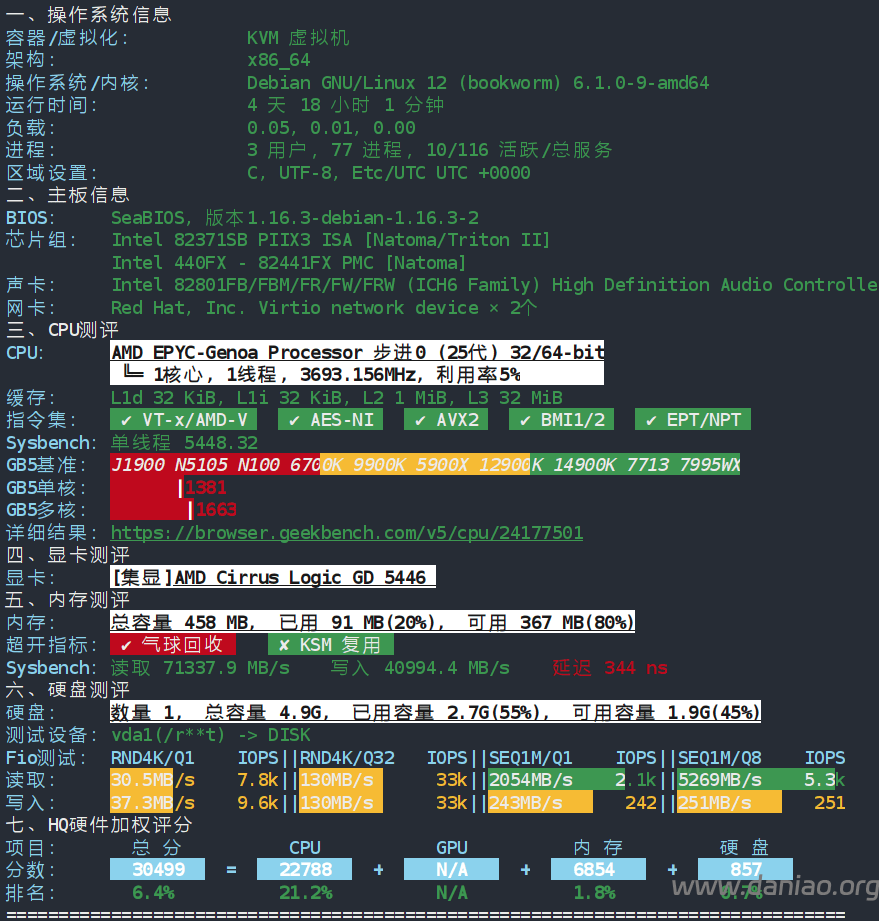Click the CPU score 22788 box
879x921 pixels.
coord(304,870)
